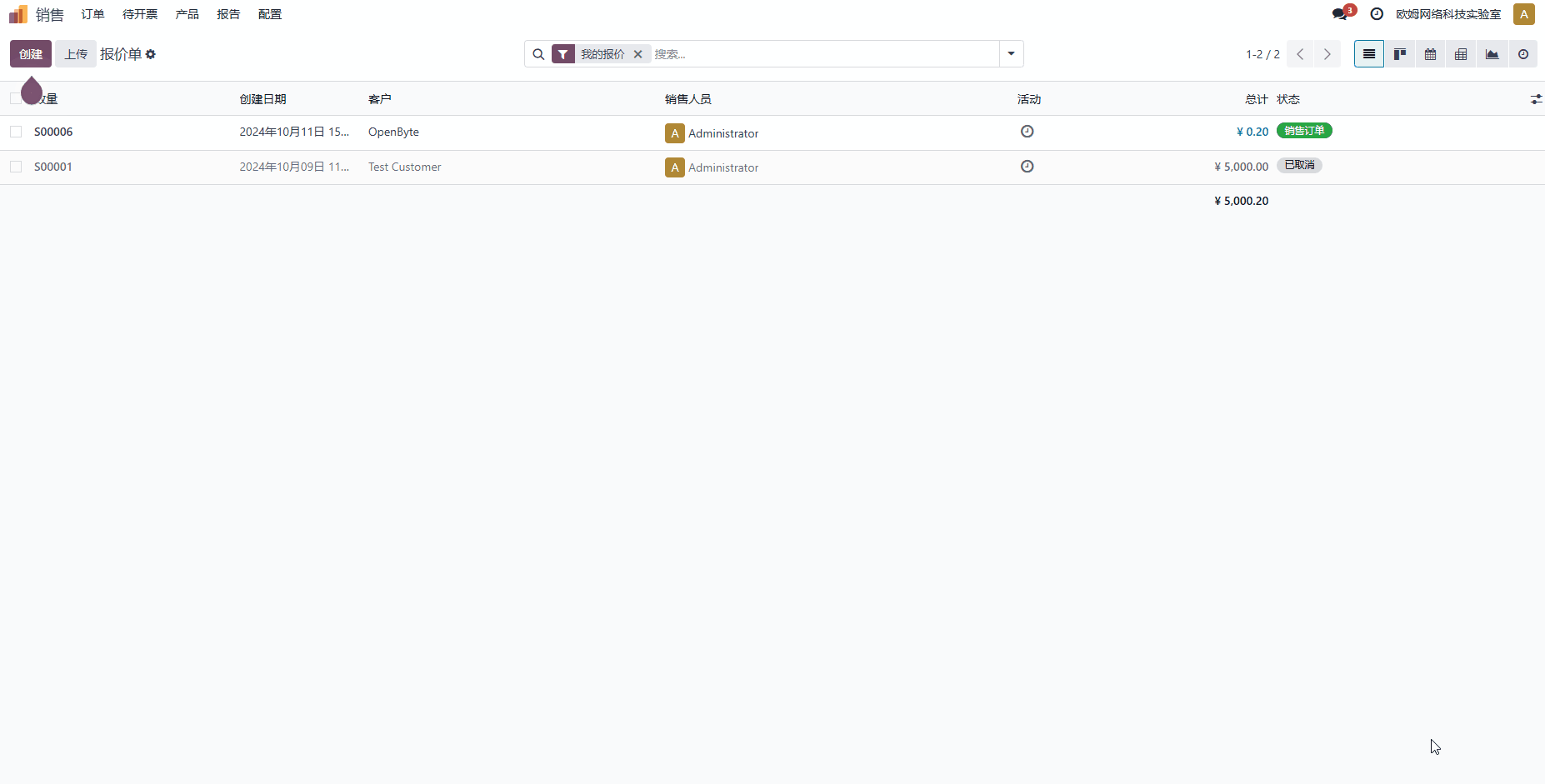This screenshot has height=784, width=1545.
Task: Click the Sales app logo icon
Action: (18, 14)
